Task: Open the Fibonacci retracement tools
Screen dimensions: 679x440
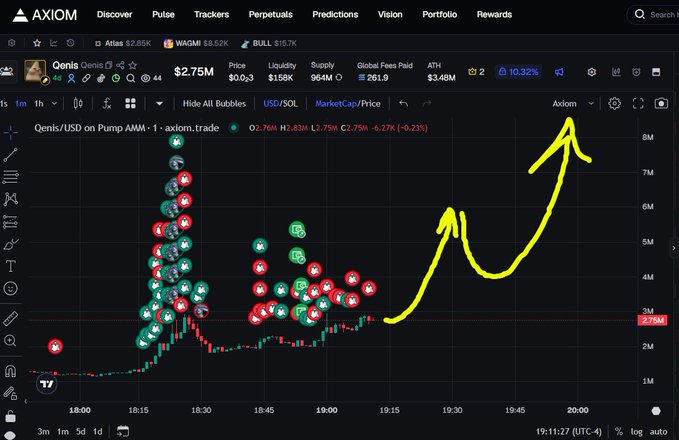Action: coord(10,177)
